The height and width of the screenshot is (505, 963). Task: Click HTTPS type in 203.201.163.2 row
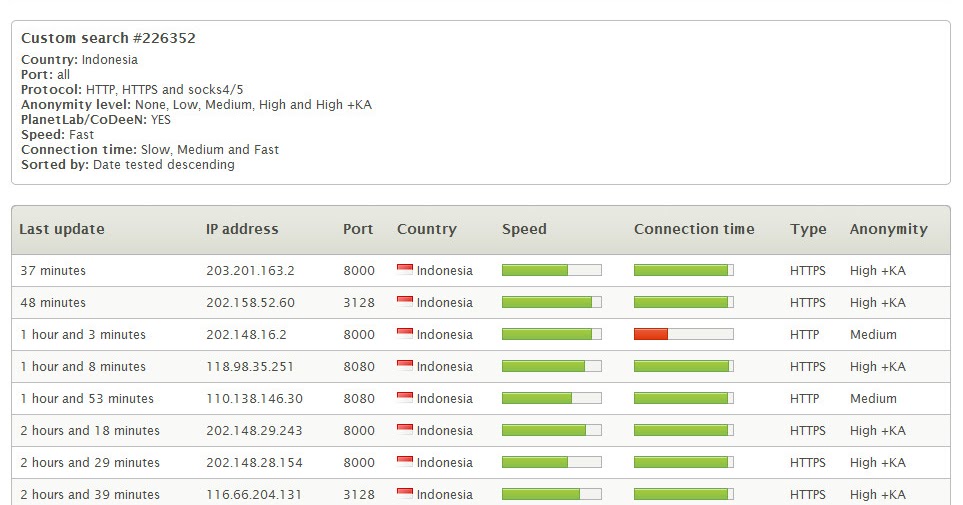[808, 270]
